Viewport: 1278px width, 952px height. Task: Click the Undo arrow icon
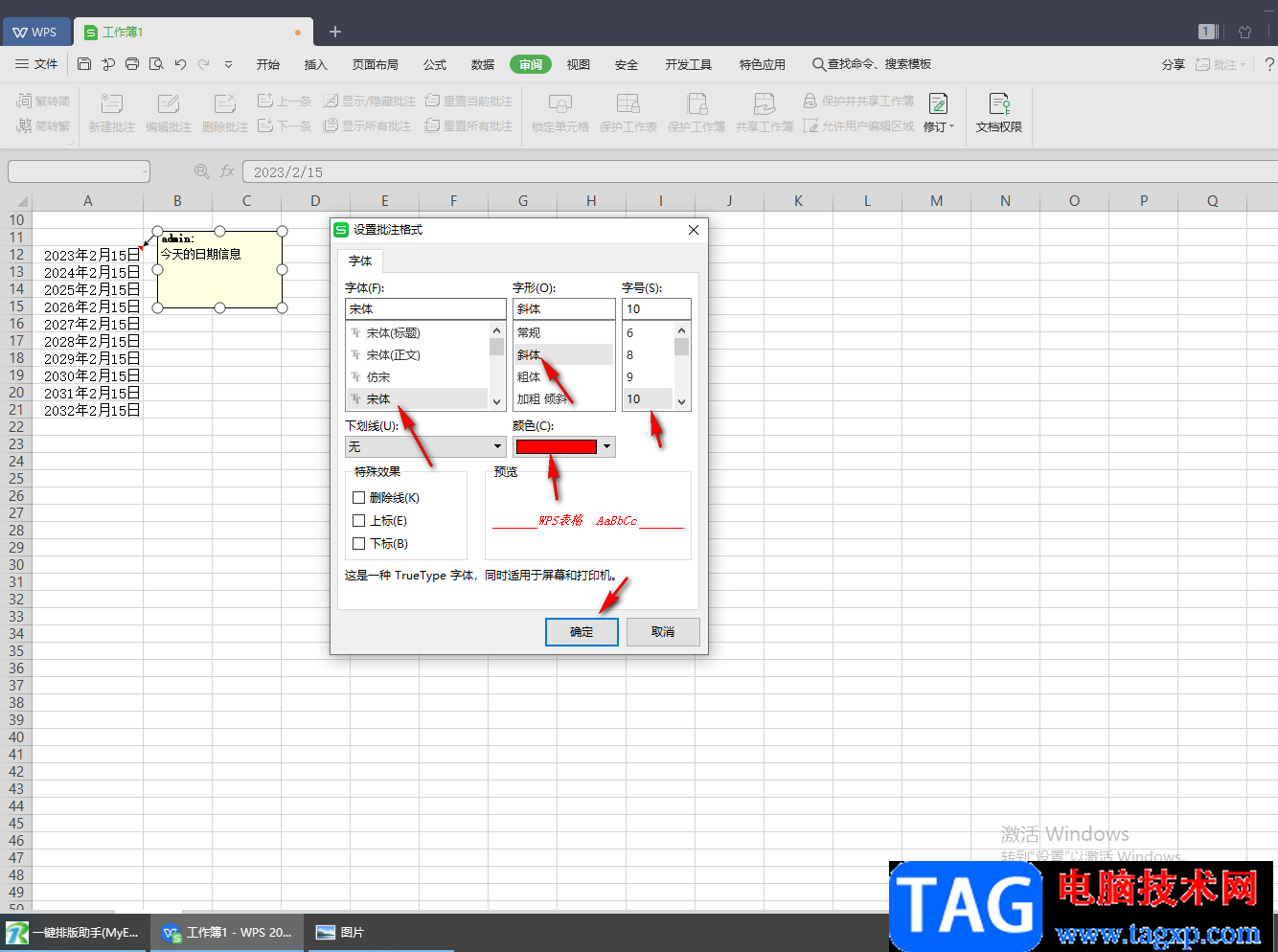click(180, 64)
